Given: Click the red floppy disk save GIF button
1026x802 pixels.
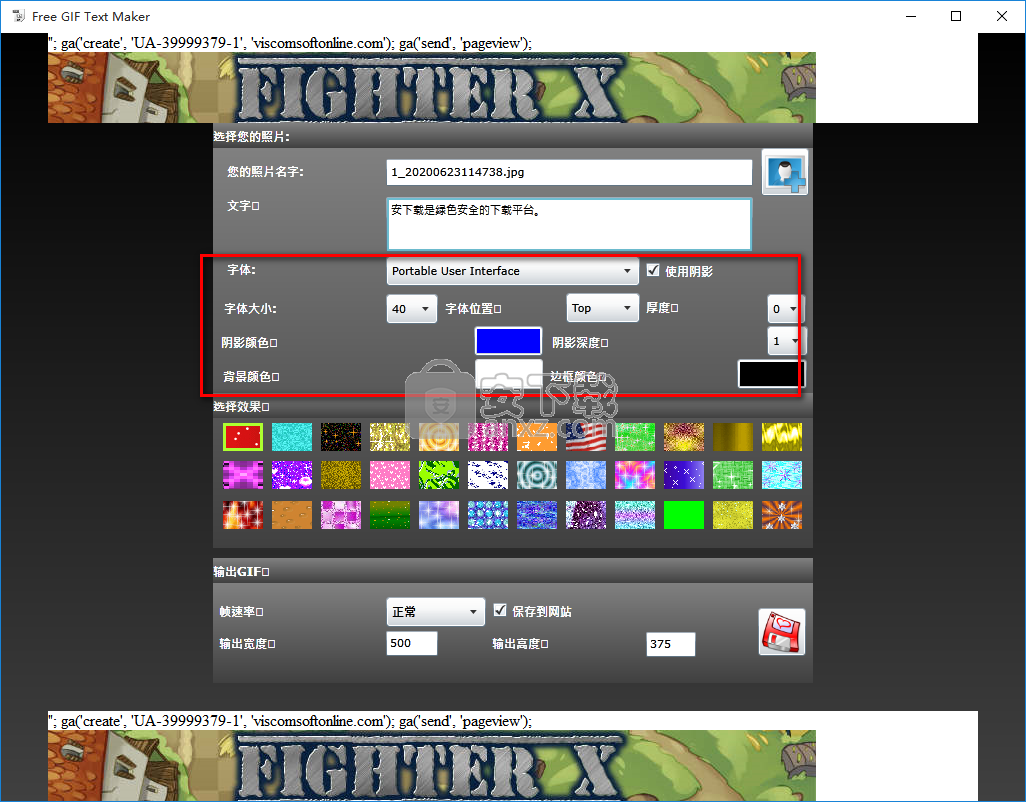Looking at the screenshot, I should (x=782, y=632).
